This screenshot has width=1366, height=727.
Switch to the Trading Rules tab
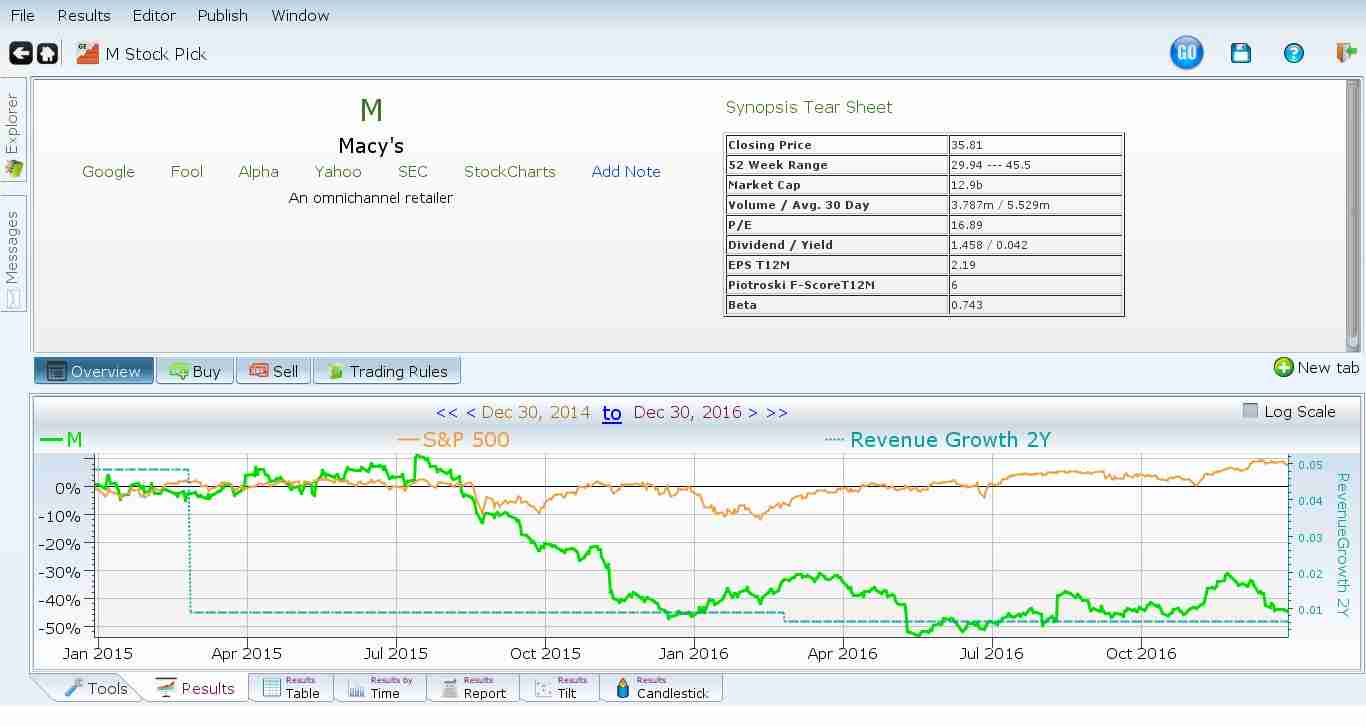387,371
